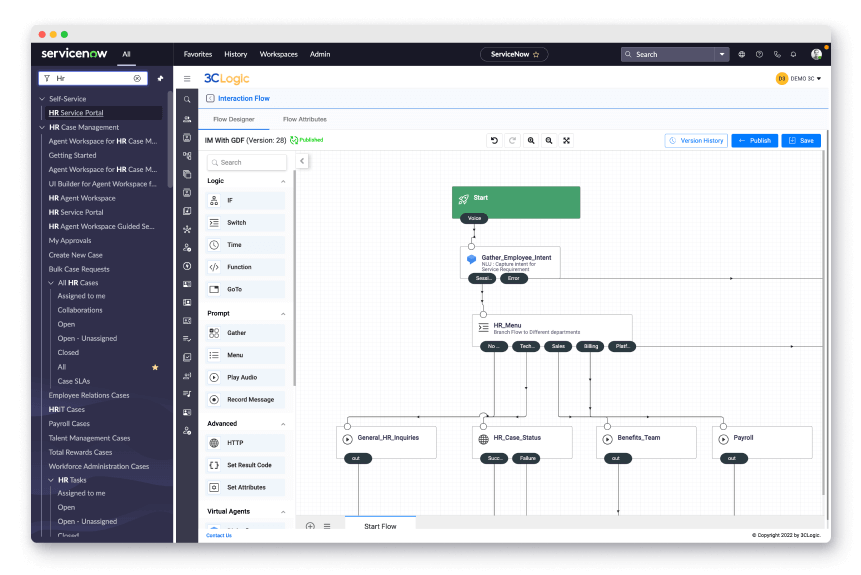The height and width of the screenshot is (575, 861).
Task: Open the All navigation menu
Action: click(x=126, y=54)
